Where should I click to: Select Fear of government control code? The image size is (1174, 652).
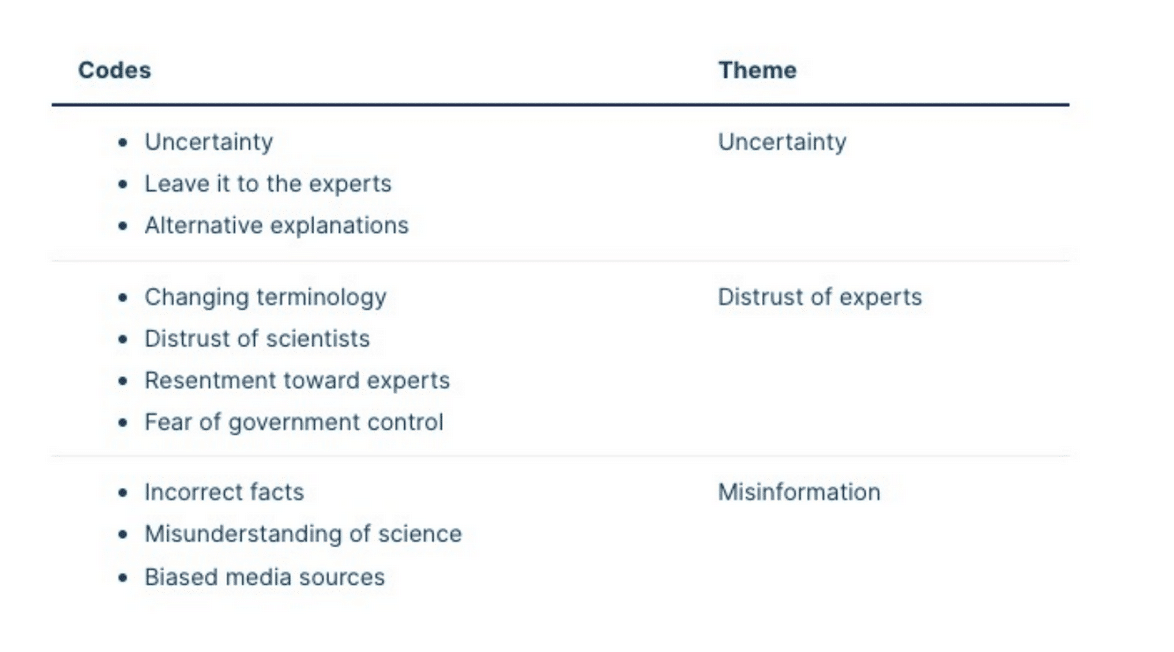point(294,423)
